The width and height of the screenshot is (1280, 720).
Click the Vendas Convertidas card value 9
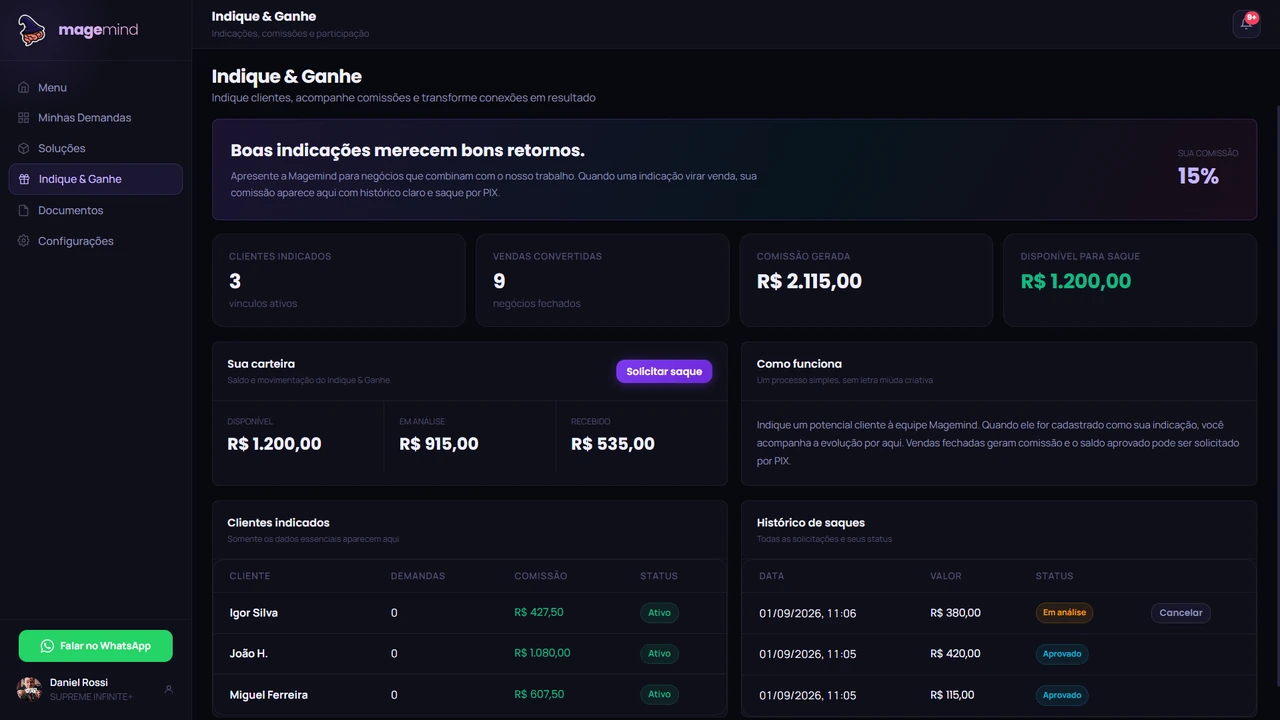499,281
